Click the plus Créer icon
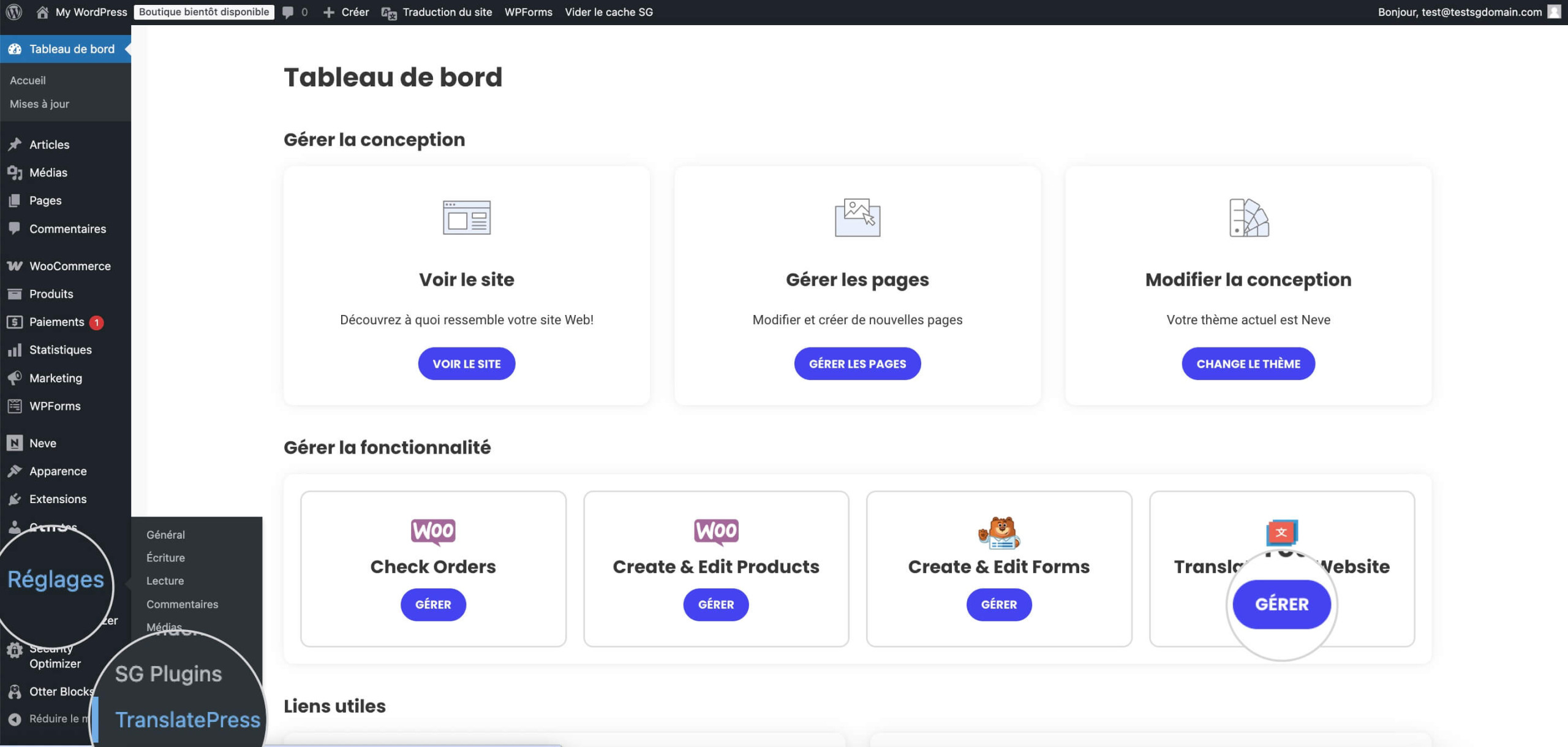Image resolution: width=1568 pixels, height=747 pixels. (x=328, y=12)
